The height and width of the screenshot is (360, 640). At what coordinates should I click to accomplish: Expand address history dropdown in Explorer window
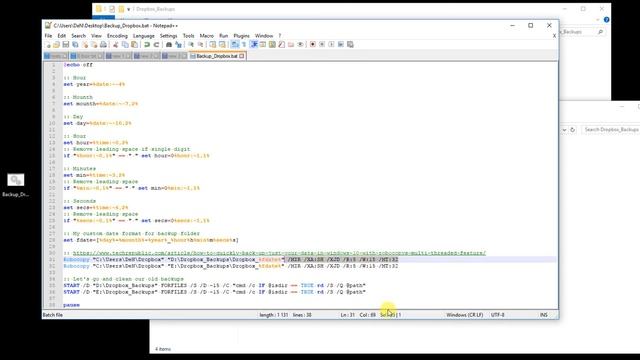(x=564, y=129)
